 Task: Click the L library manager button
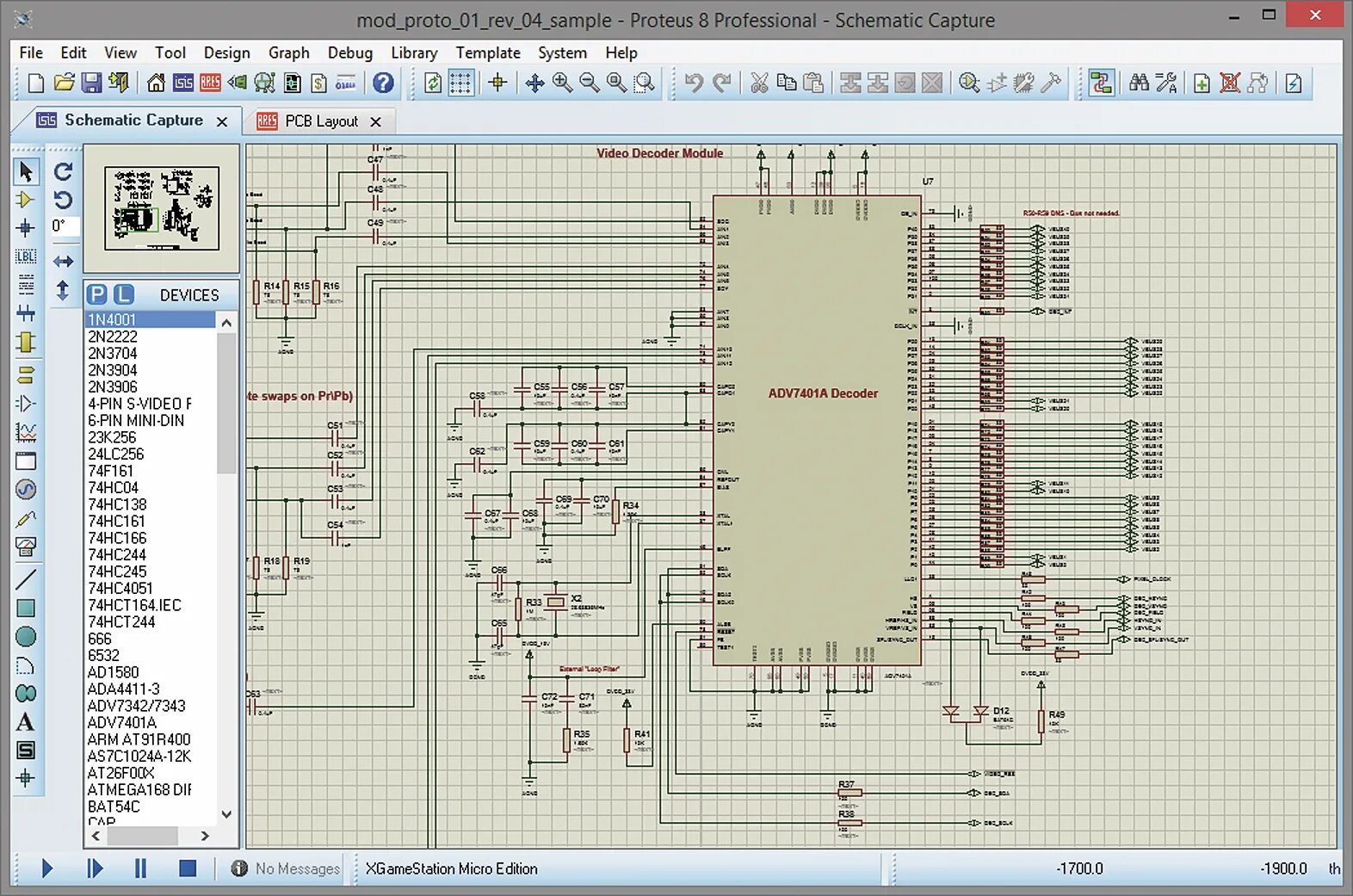point(124,294)
